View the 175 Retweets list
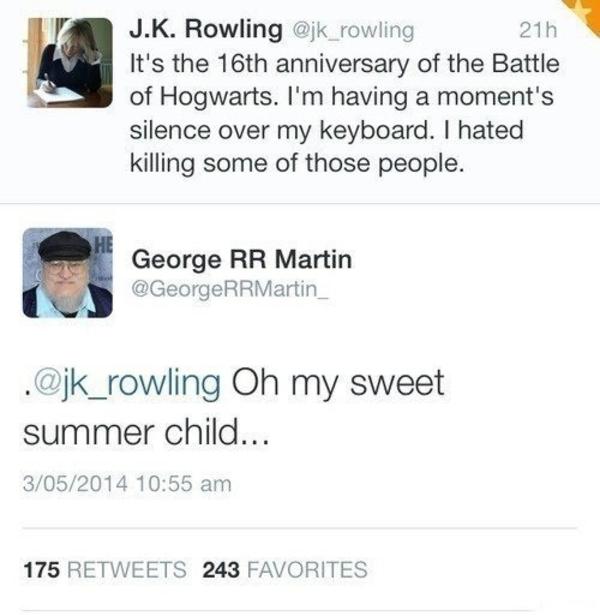 click(104, 570)
